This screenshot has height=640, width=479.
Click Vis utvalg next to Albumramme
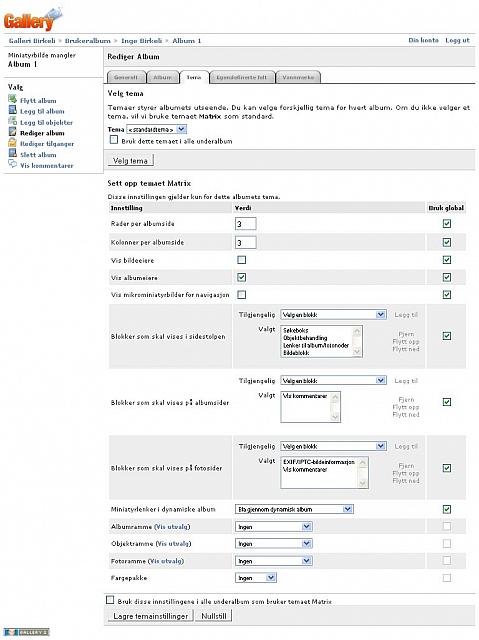click(x=173, y=527)
